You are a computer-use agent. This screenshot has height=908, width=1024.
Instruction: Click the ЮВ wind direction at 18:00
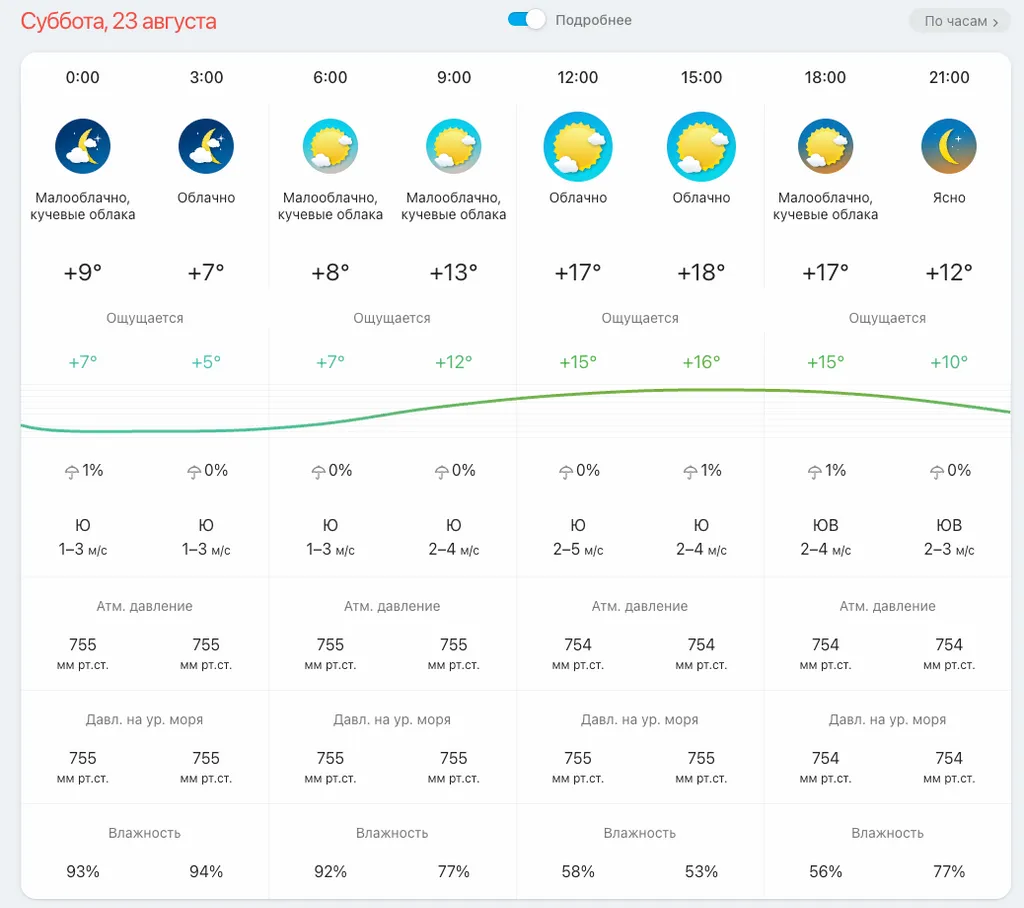[825, 525]
